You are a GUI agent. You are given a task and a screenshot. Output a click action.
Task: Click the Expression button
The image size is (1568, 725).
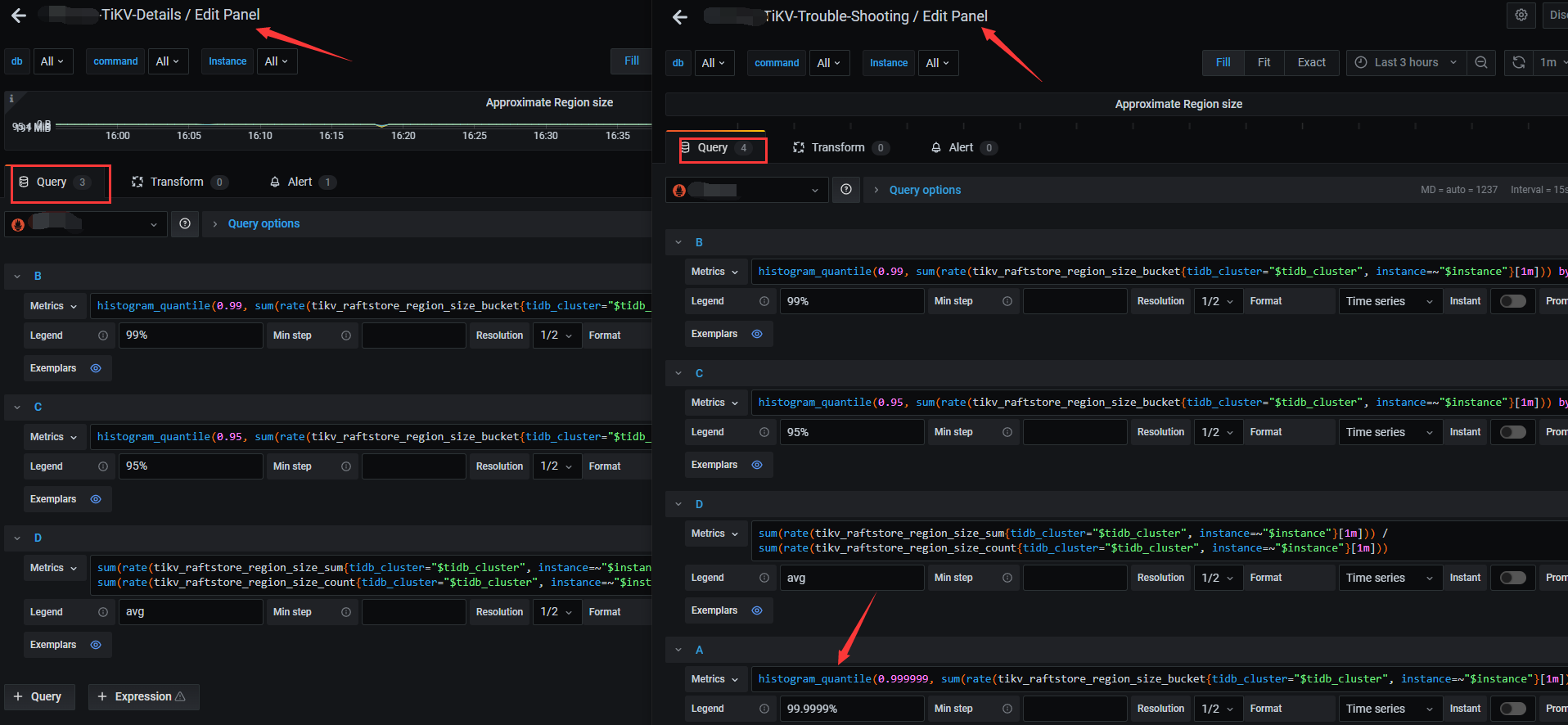tap(143, 696)
